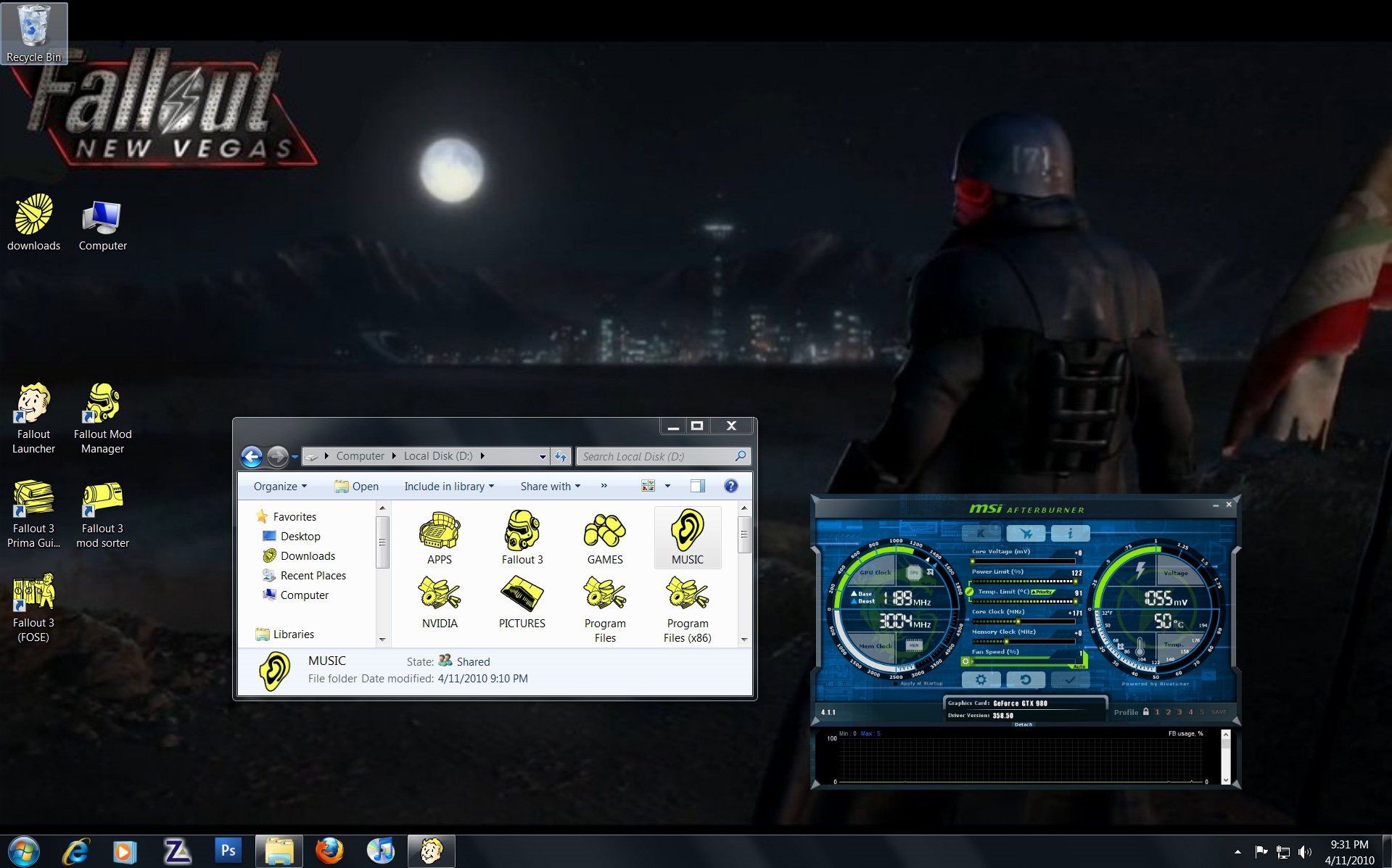Select the Fallout 3 Prima Guide shortcut

coord(33,513)
